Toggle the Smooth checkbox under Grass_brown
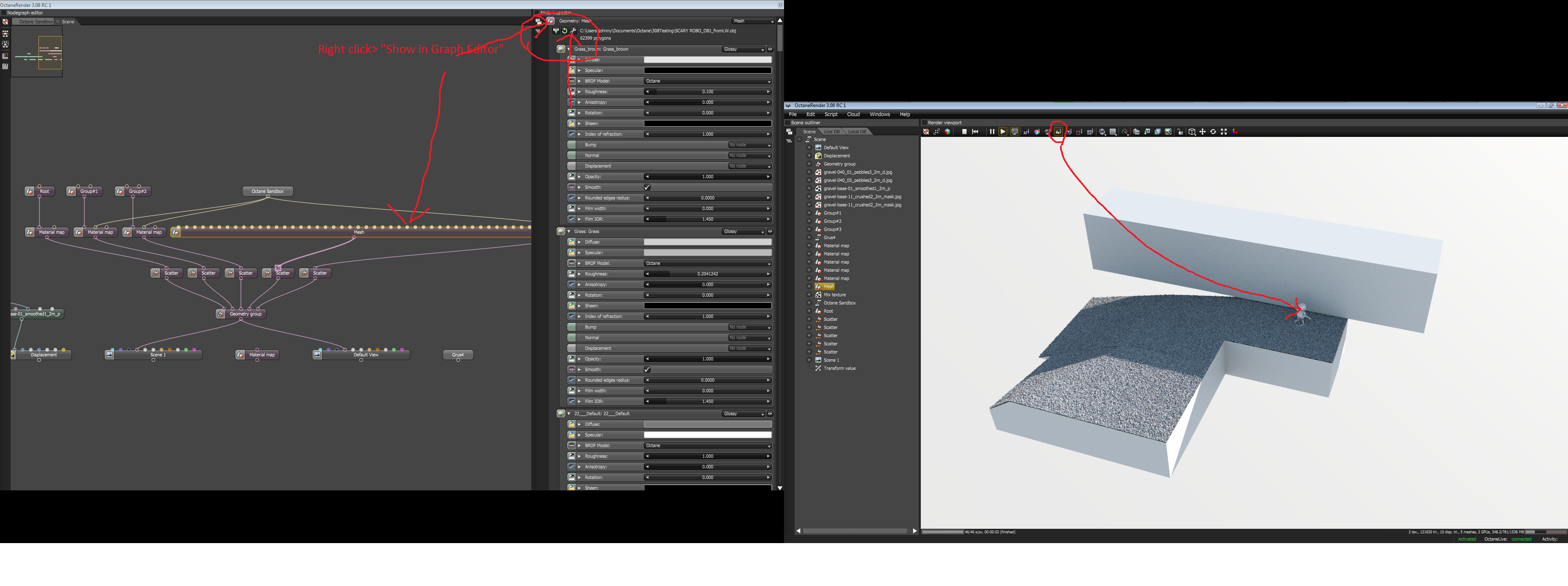 tap(647, 187)
